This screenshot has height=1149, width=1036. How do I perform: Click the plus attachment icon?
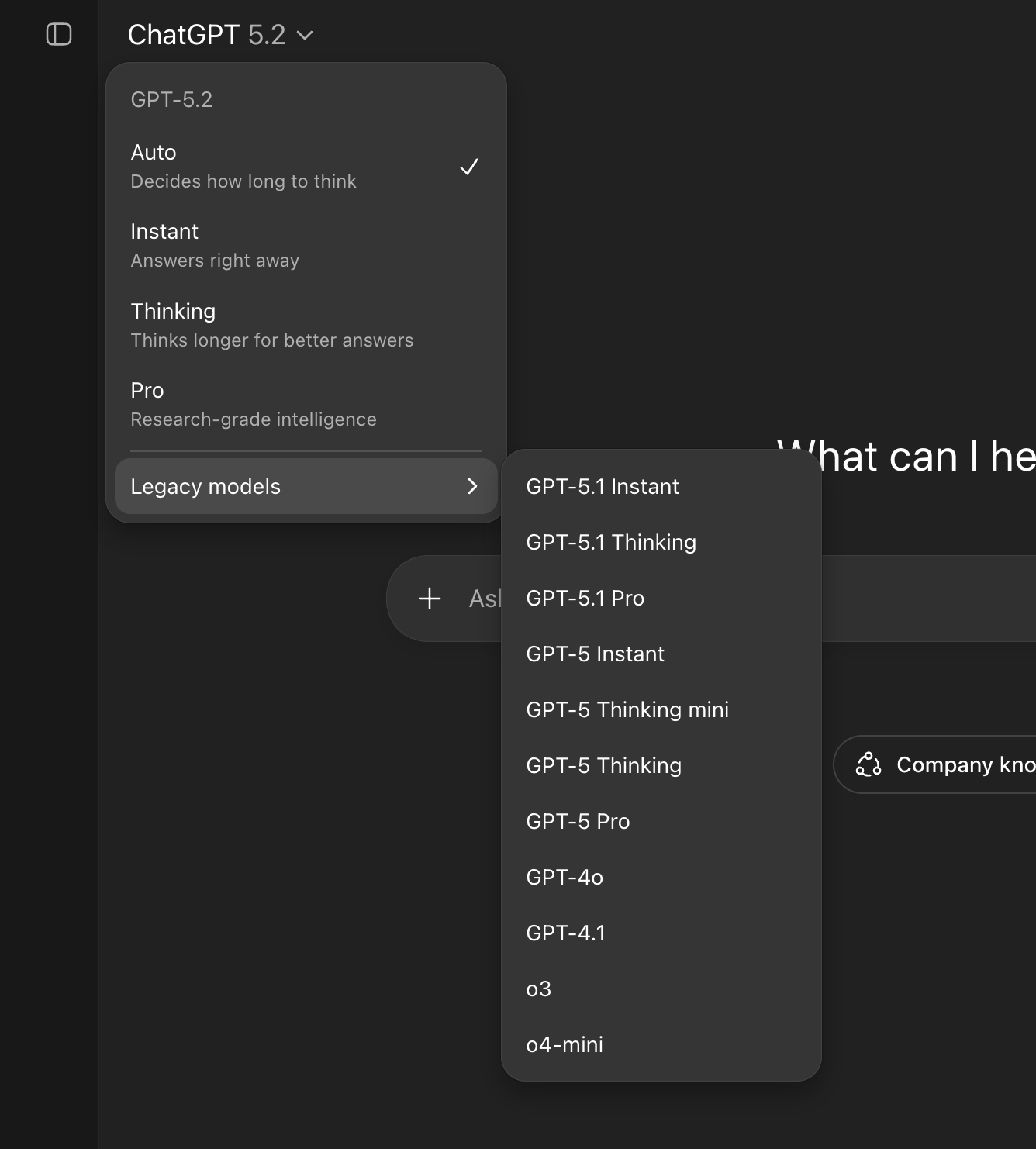[430, 599]
